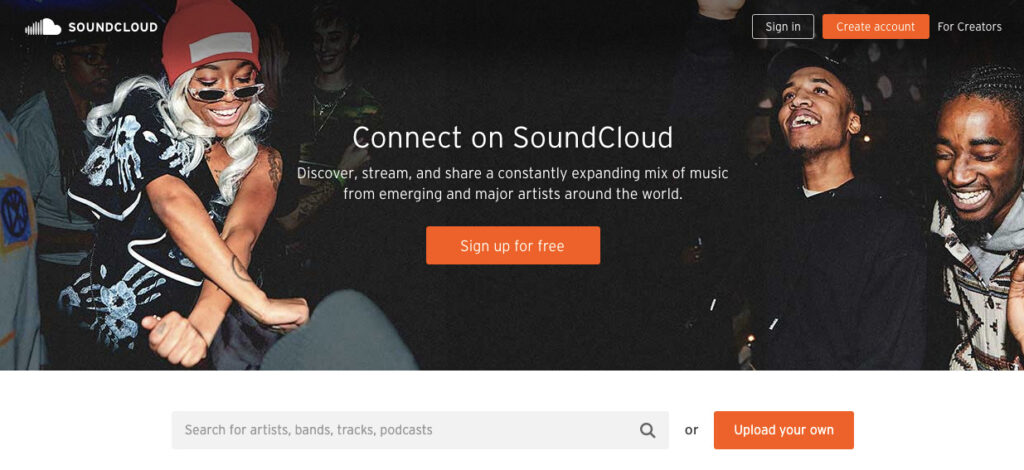Click the "or" text beside search bar
The image size is (1024, 470).
coord(692,430)
